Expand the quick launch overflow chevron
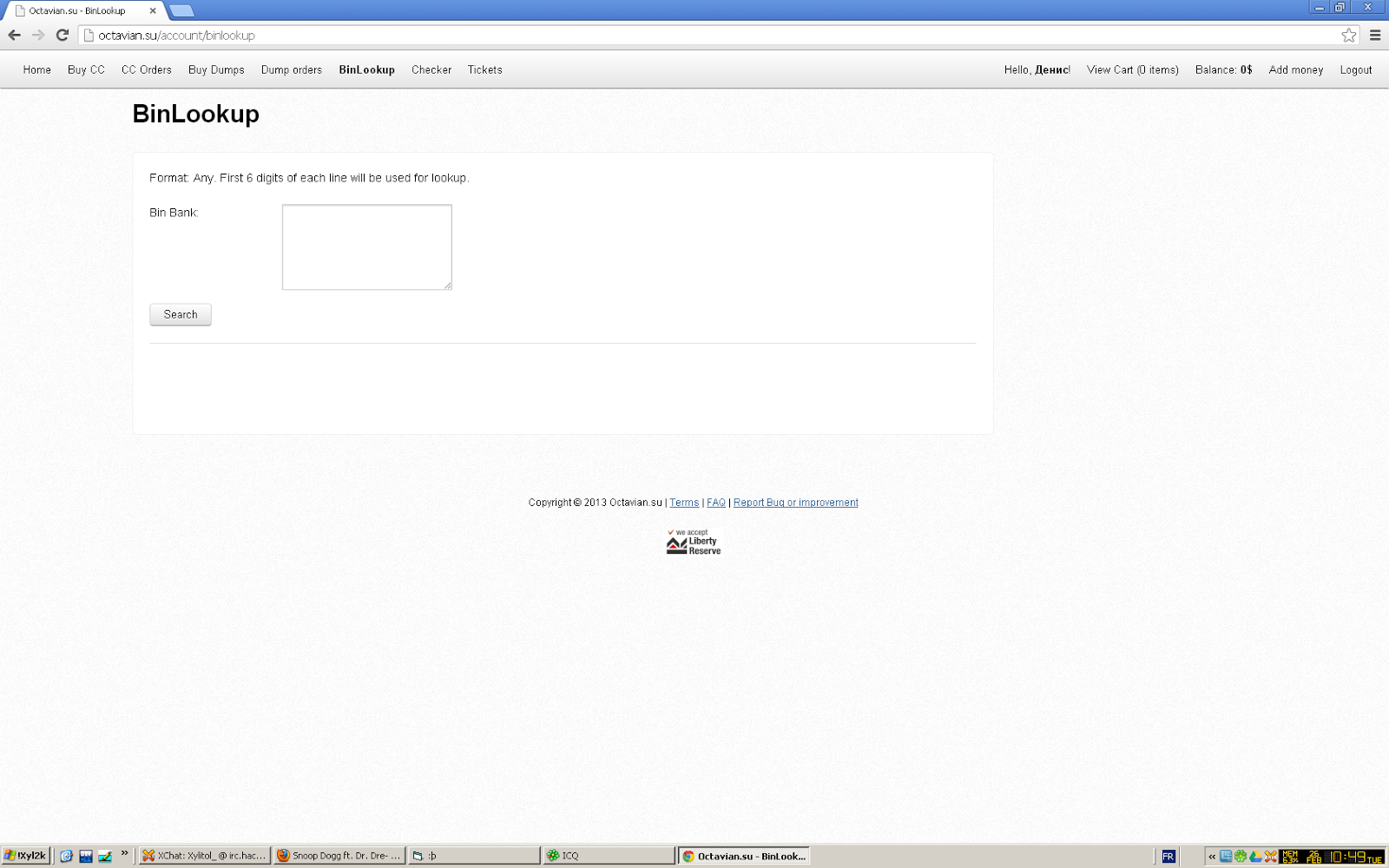Screen dimensions: 1389x868 (124, 854)
